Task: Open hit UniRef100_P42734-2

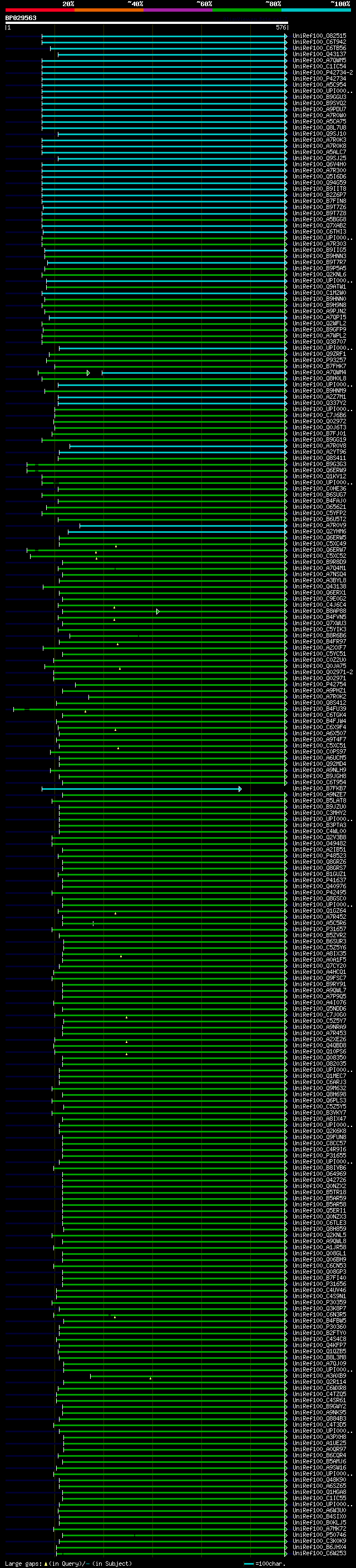Action: 323,72
